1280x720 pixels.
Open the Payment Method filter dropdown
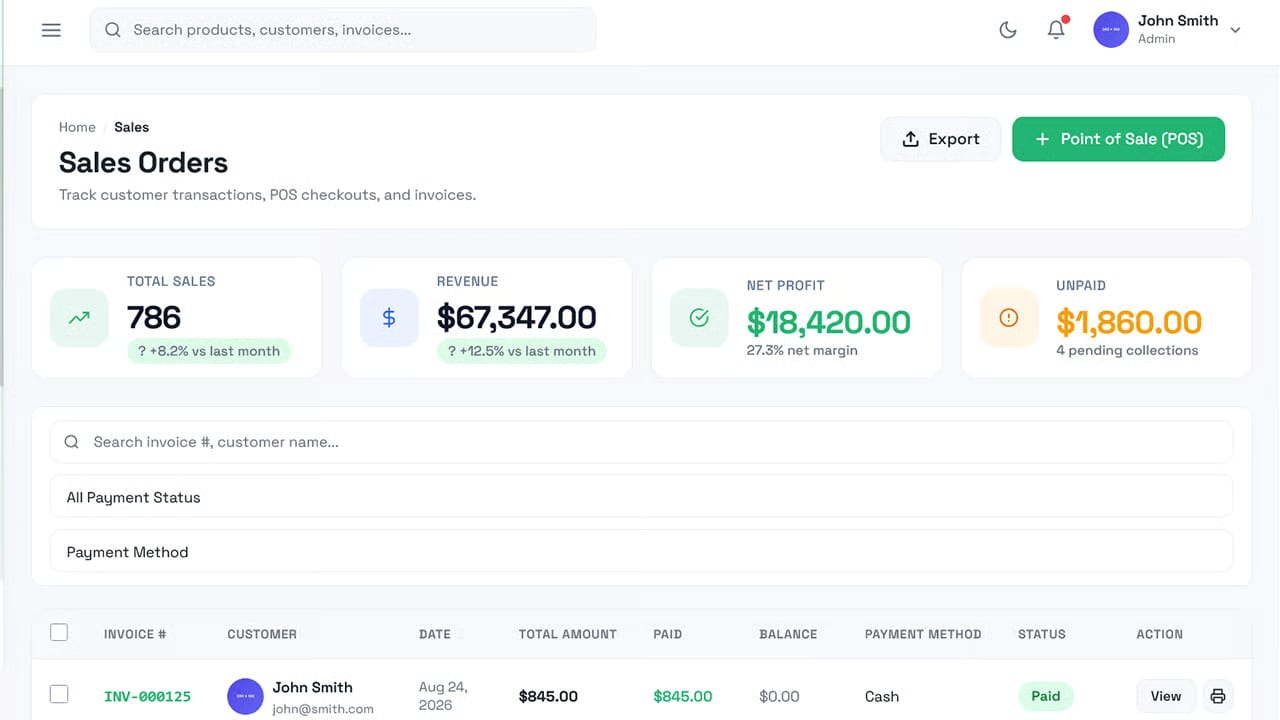point(641,552)
